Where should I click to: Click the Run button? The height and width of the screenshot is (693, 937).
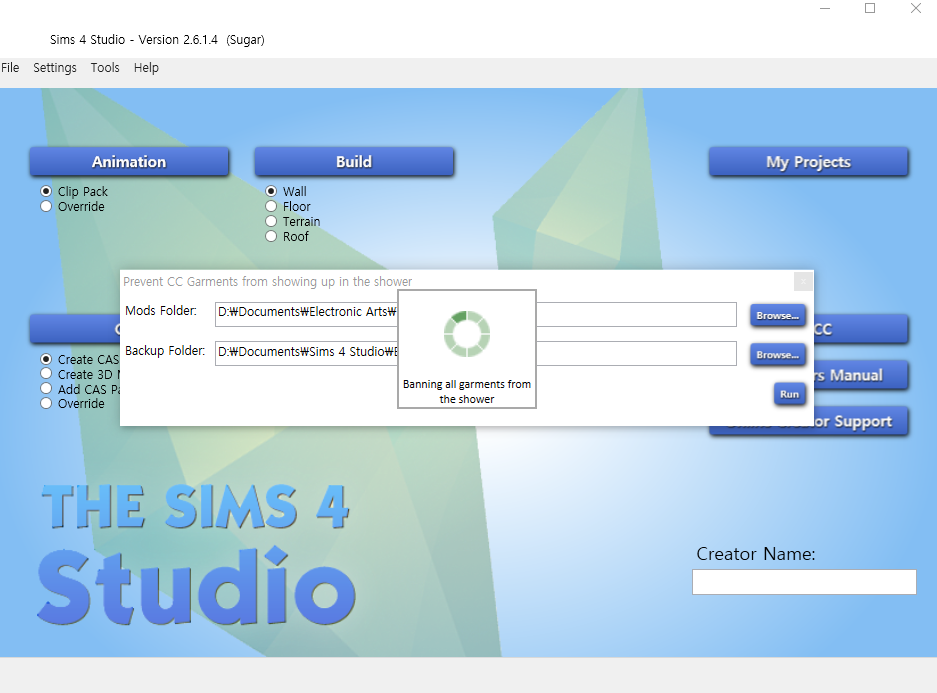tap(789, 394)
